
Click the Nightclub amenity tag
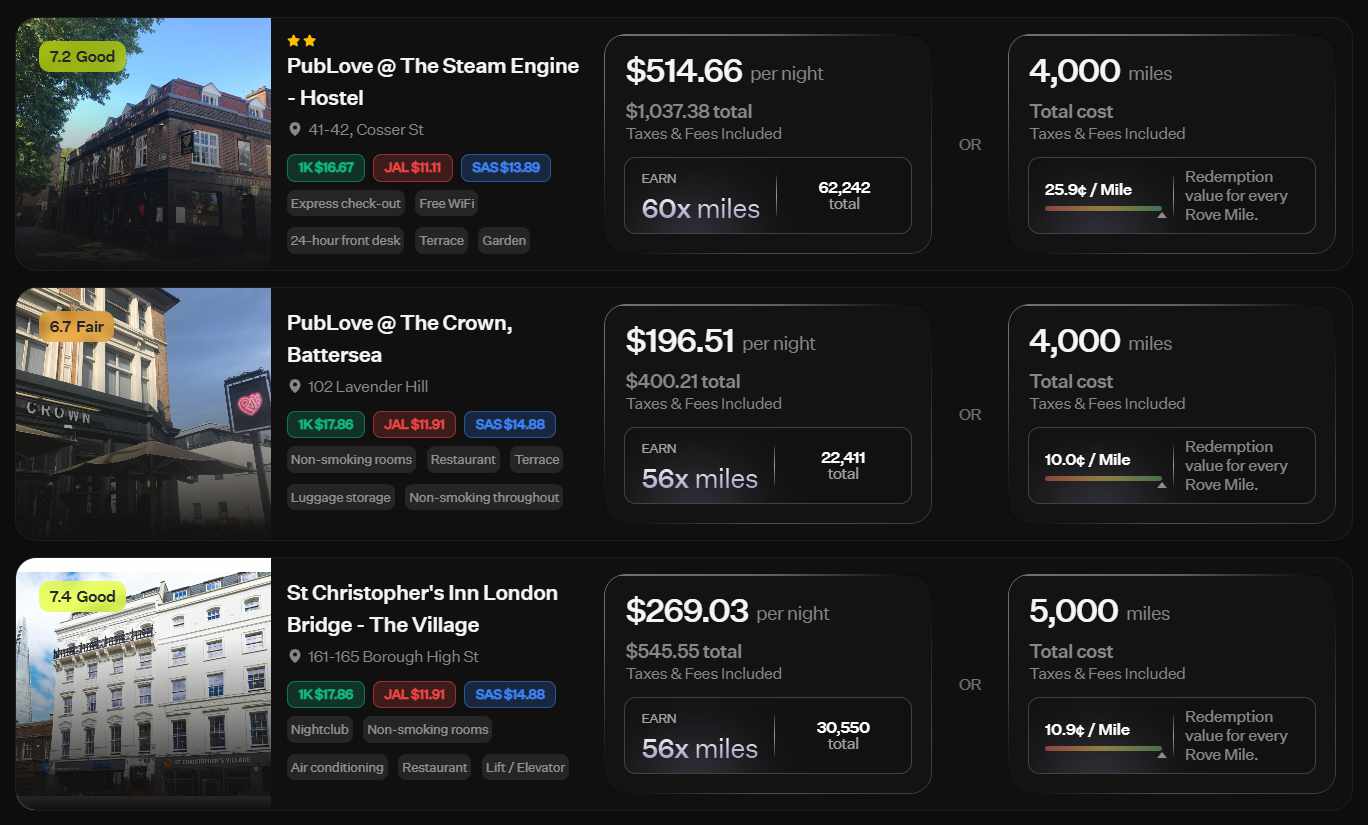point(319,730)
